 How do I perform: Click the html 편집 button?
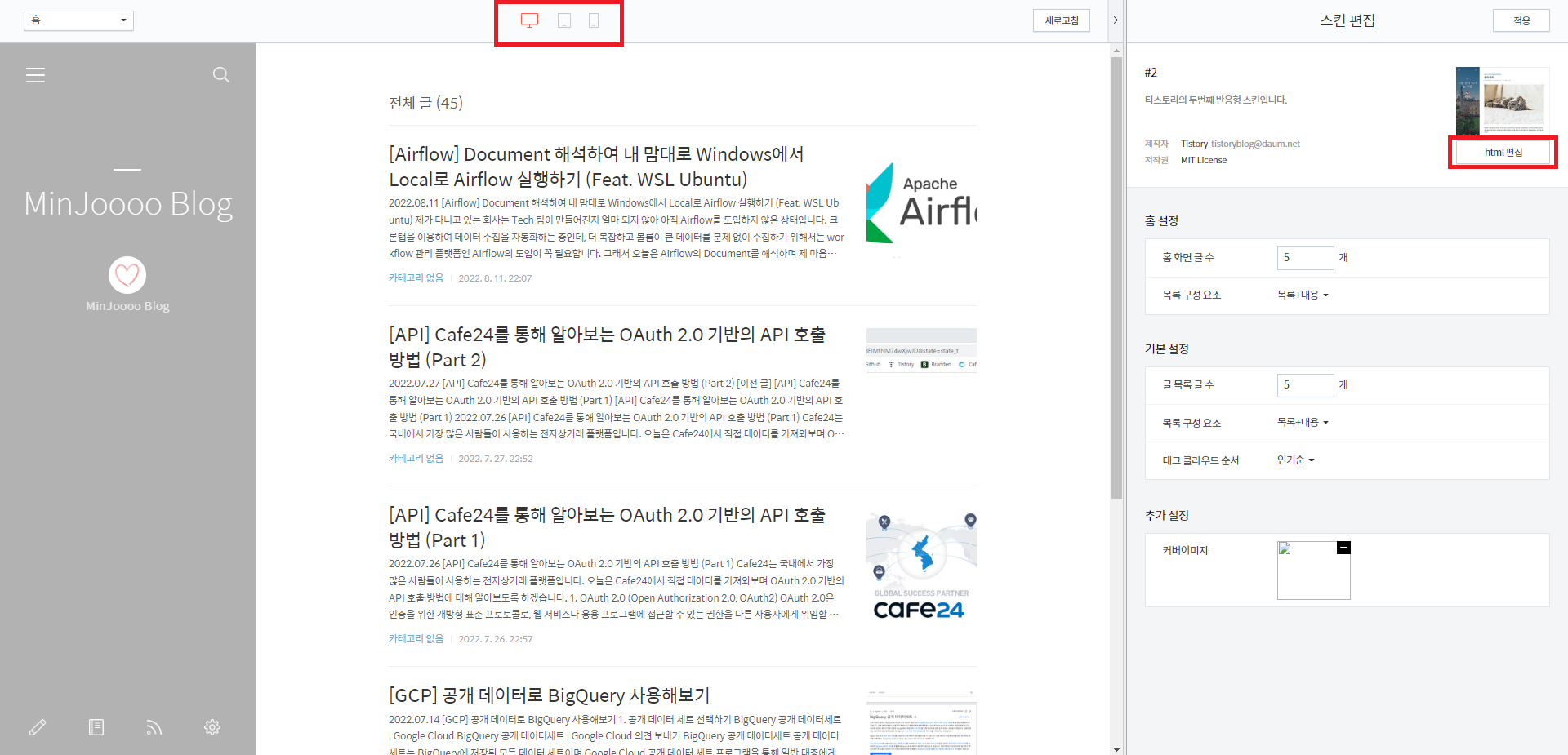(x=1503, y=153)
